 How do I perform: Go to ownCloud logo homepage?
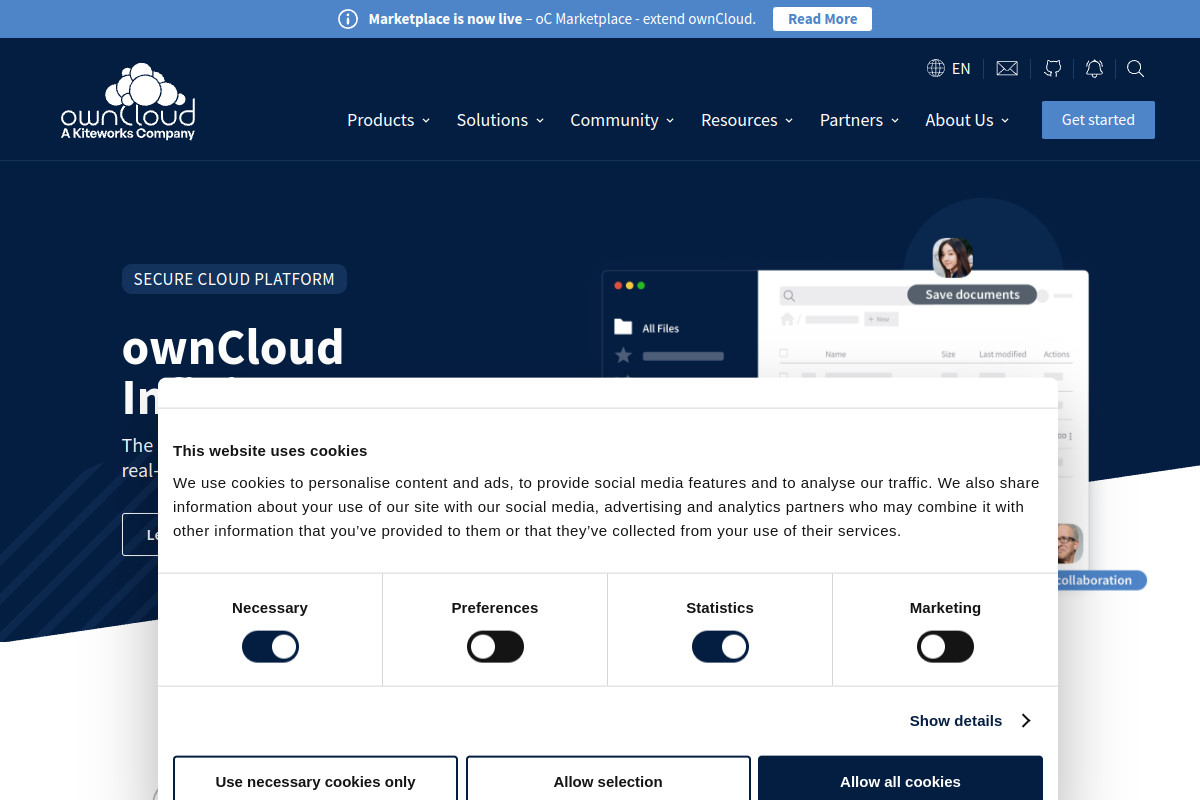pyautogui.click(x=128, y=101)
